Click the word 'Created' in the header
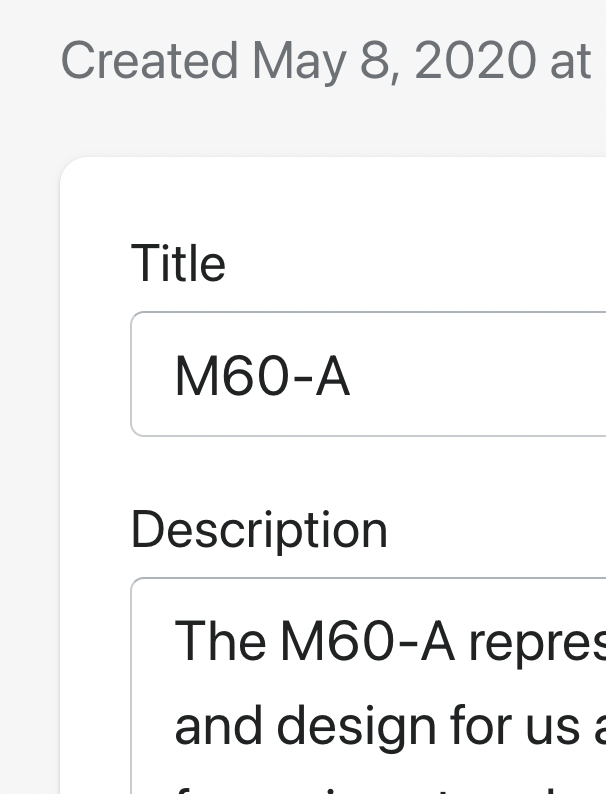606x794 pixels. [x=149, y=61]
